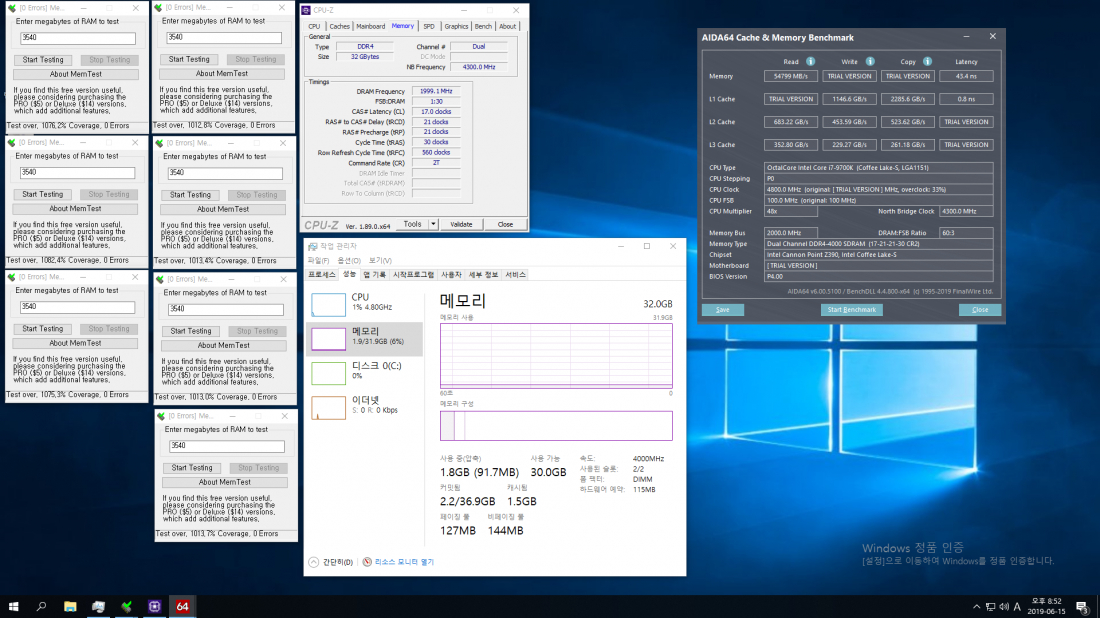Switch to AIDA64 via the red 64 taskbar icon
1100x618 pixels.
point(182,606)
